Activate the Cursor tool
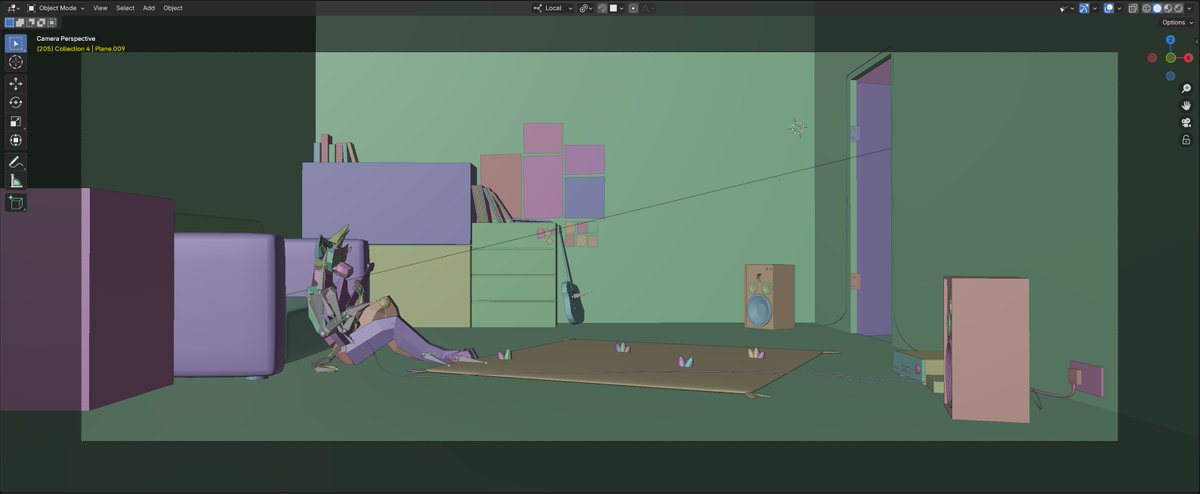This screenshot has width=1200, height=494. (15, 62)
